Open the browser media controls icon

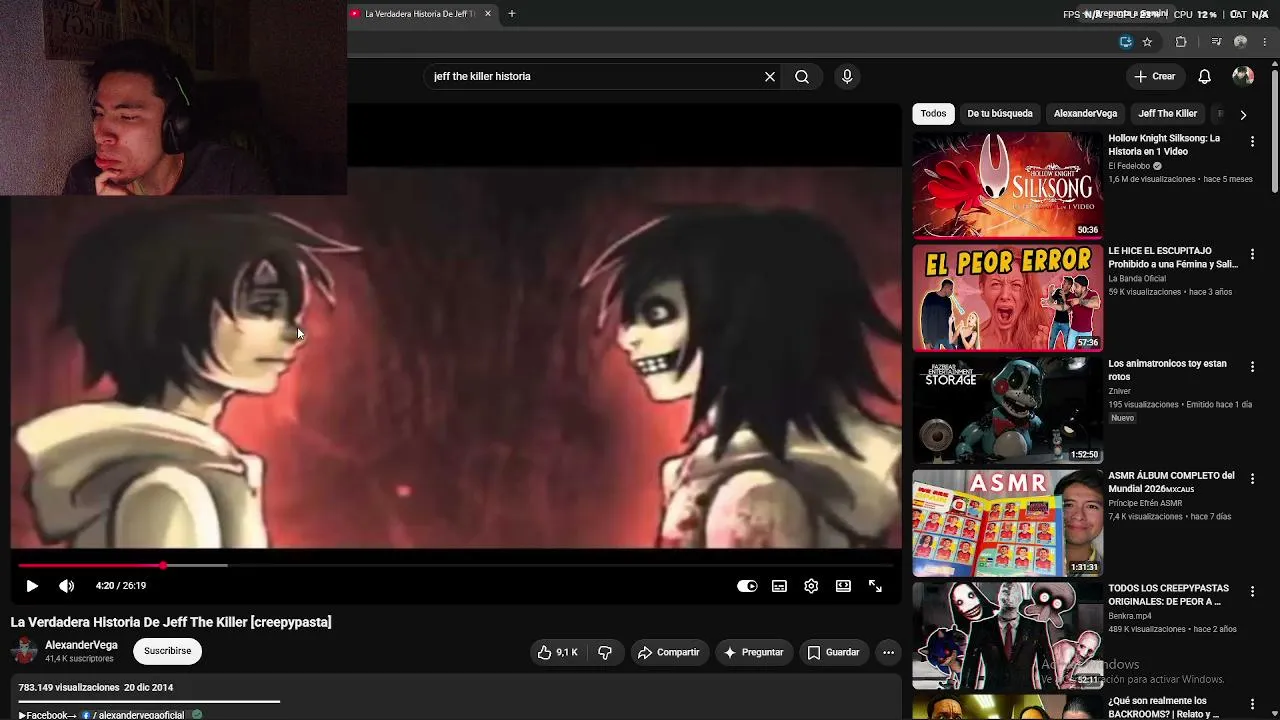click(1216, 42)
